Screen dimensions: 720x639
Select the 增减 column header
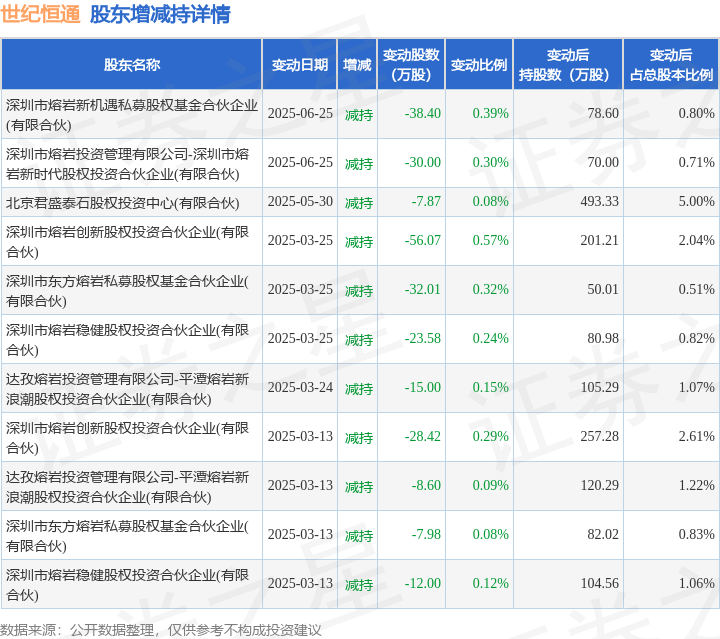click(x=357, y=65)
